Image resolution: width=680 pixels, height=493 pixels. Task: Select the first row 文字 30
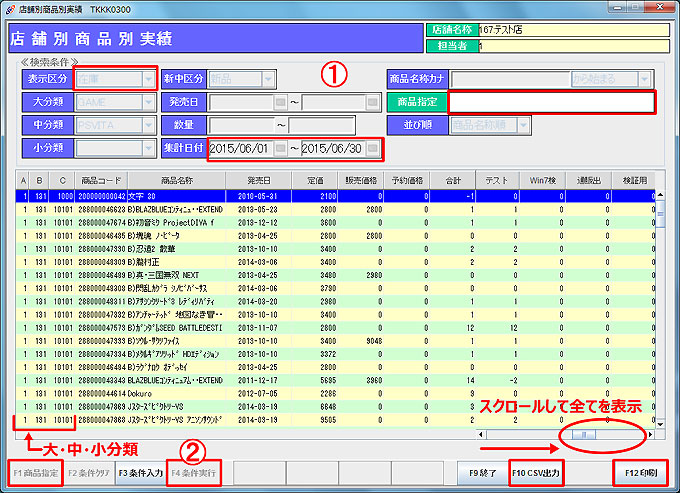click(x=200, y=197)
